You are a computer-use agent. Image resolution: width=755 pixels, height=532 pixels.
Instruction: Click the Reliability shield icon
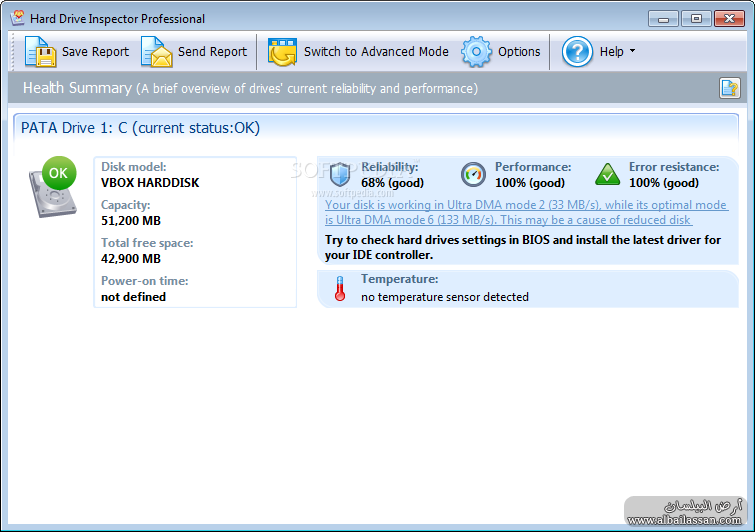coord(340,174)
